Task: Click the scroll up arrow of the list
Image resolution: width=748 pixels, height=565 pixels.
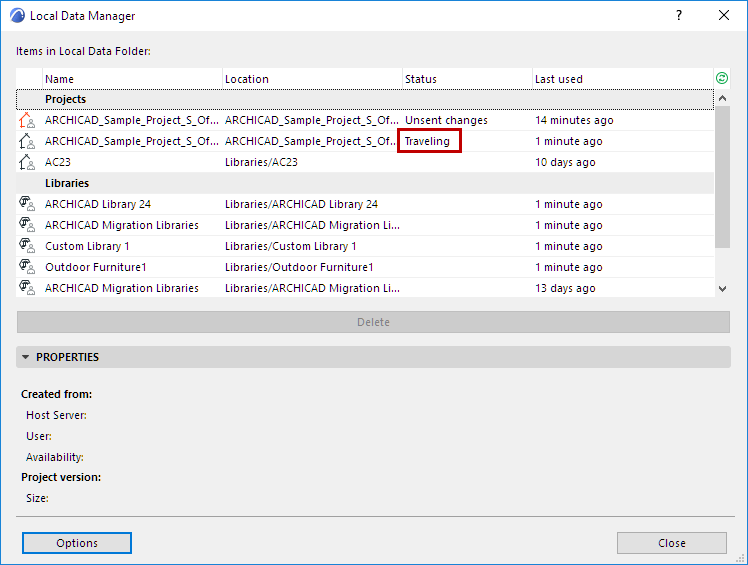Action: [x=722, y=98]
